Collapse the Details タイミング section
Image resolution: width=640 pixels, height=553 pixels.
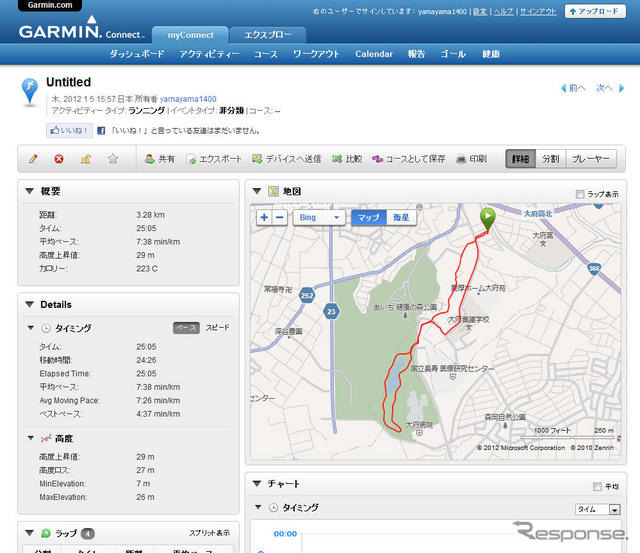tap(31, 328)
